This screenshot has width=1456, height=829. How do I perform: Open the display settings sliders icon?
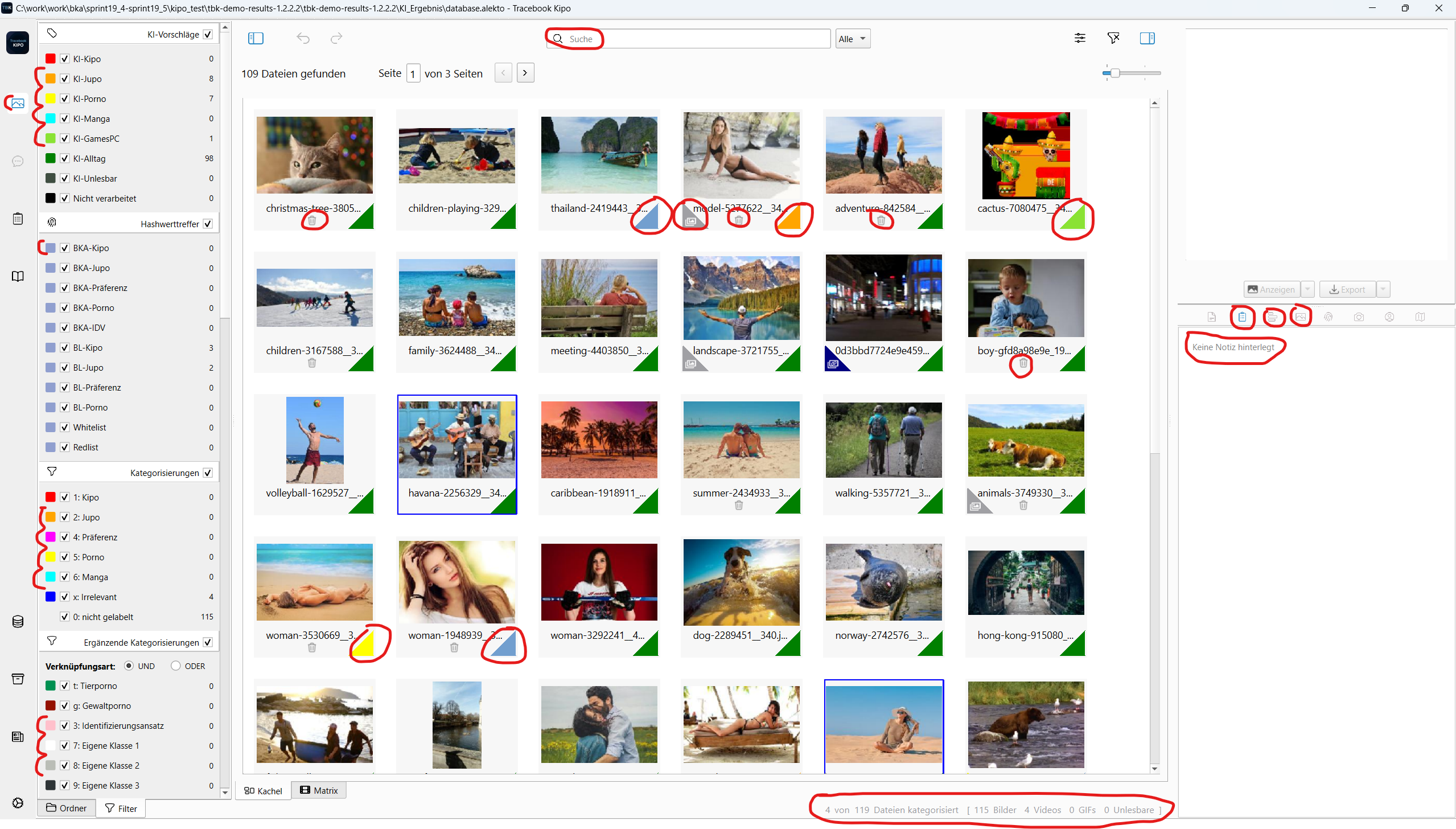coord(1079,38)
